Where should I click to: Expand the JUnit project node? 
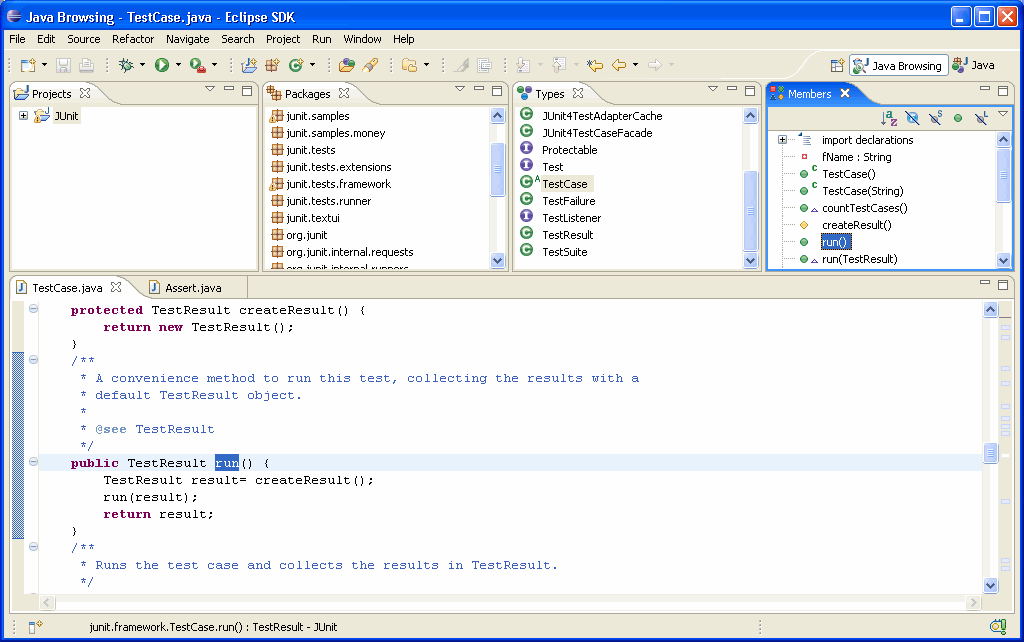tap(24, 116)
